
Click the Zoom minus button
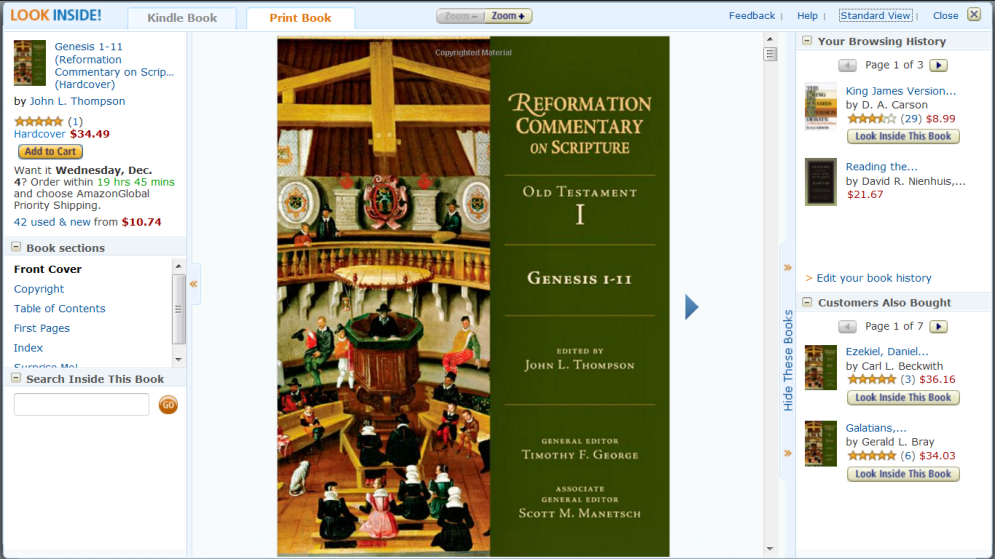(461, 16)
